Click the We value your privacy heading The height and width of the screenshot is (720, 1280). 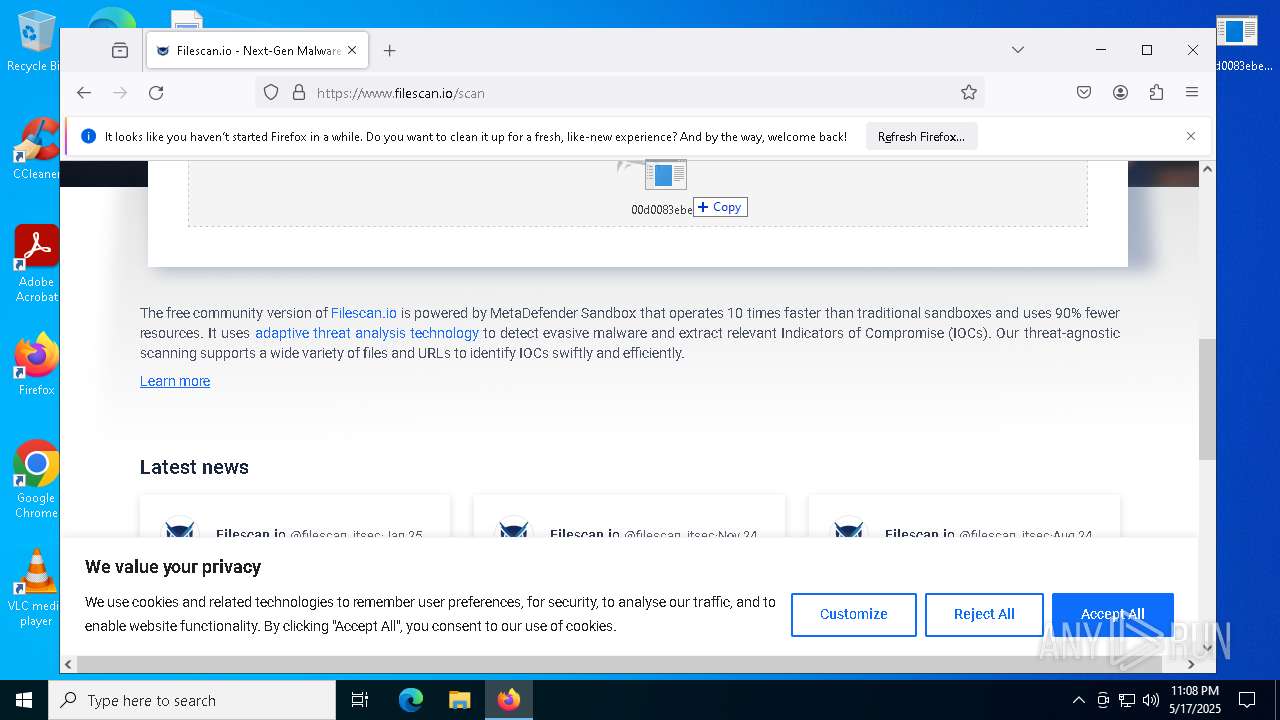pos(173,567)
